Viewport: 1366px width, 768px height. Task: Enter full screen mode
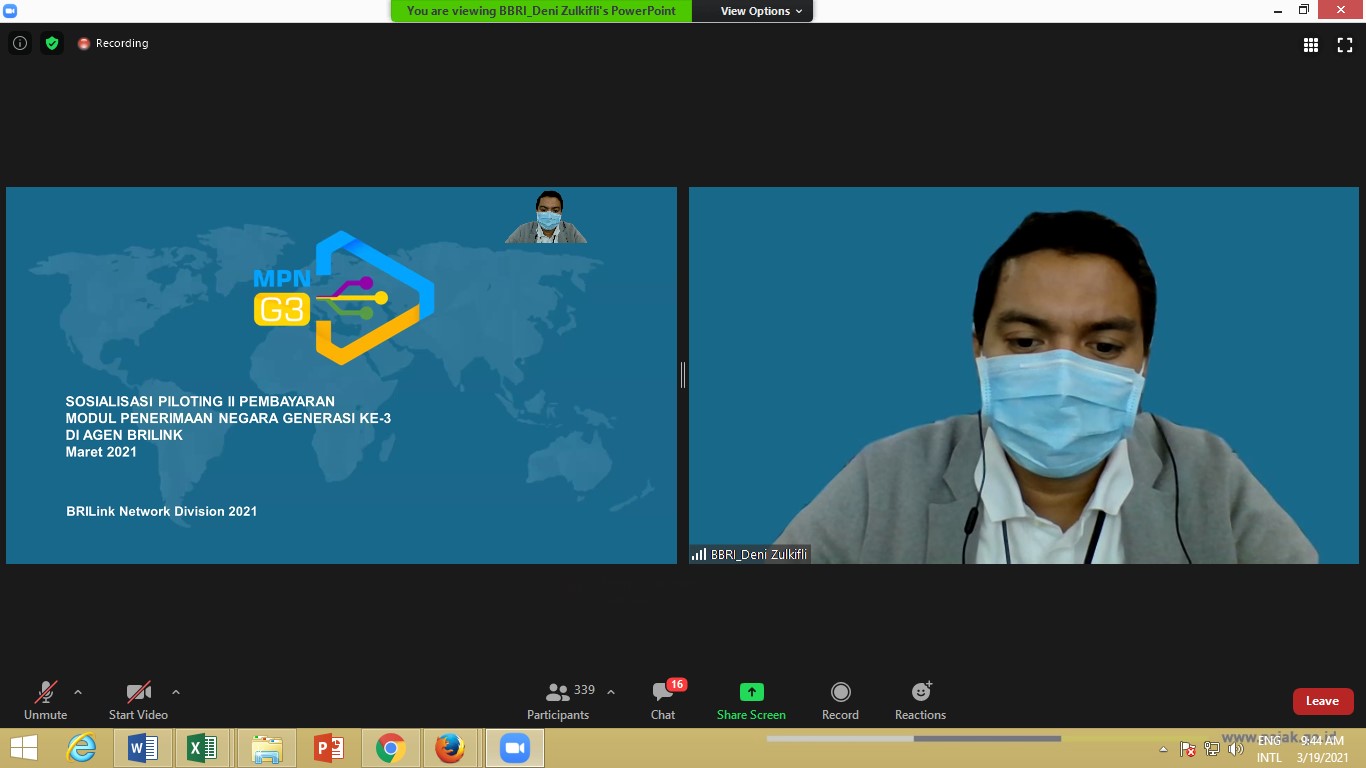[x=1345, y=45]
